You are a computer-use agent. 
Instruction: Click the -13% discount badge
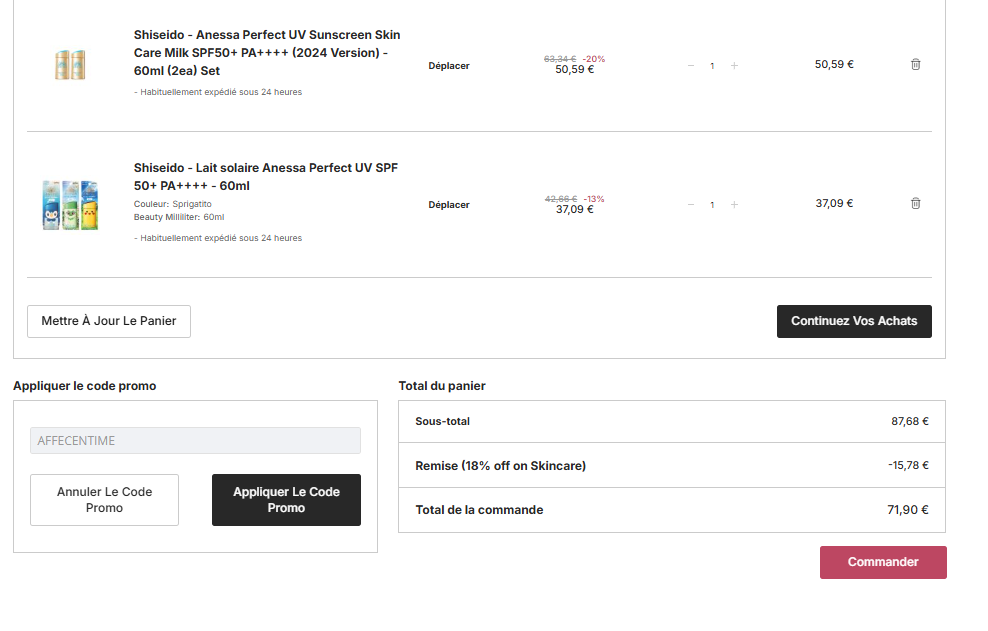[x=594, y=199]
